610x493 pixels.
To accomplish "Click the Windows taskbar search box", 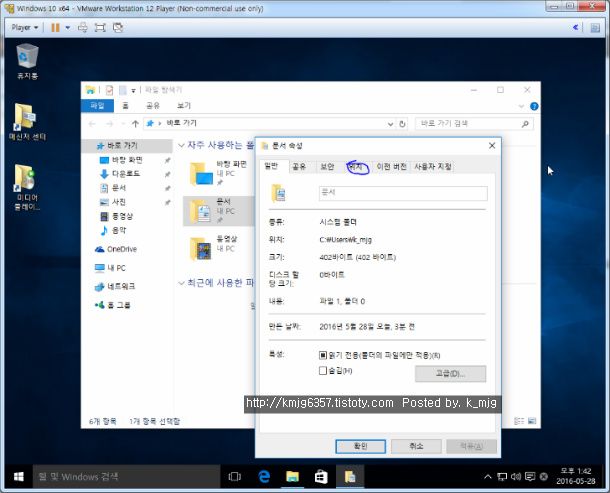I will (x=126, y=477).
